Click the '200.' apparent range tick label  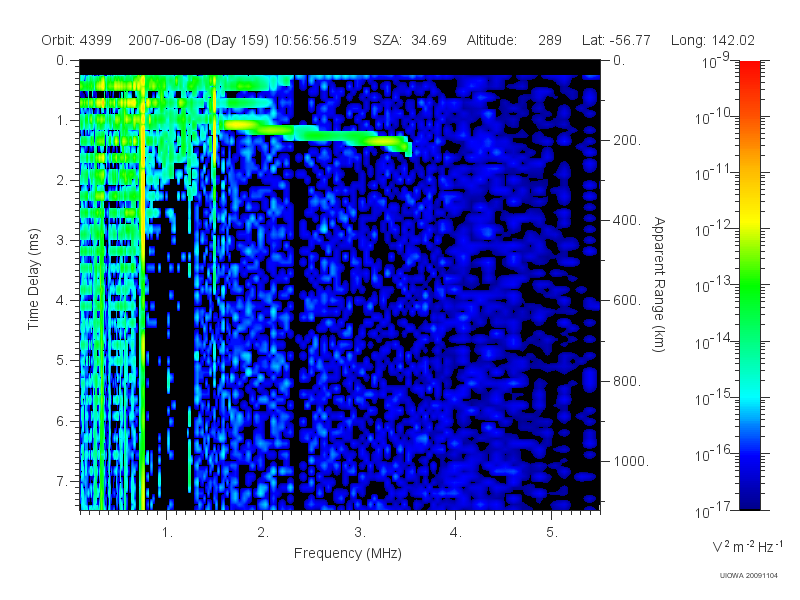(x=627, y=140)
